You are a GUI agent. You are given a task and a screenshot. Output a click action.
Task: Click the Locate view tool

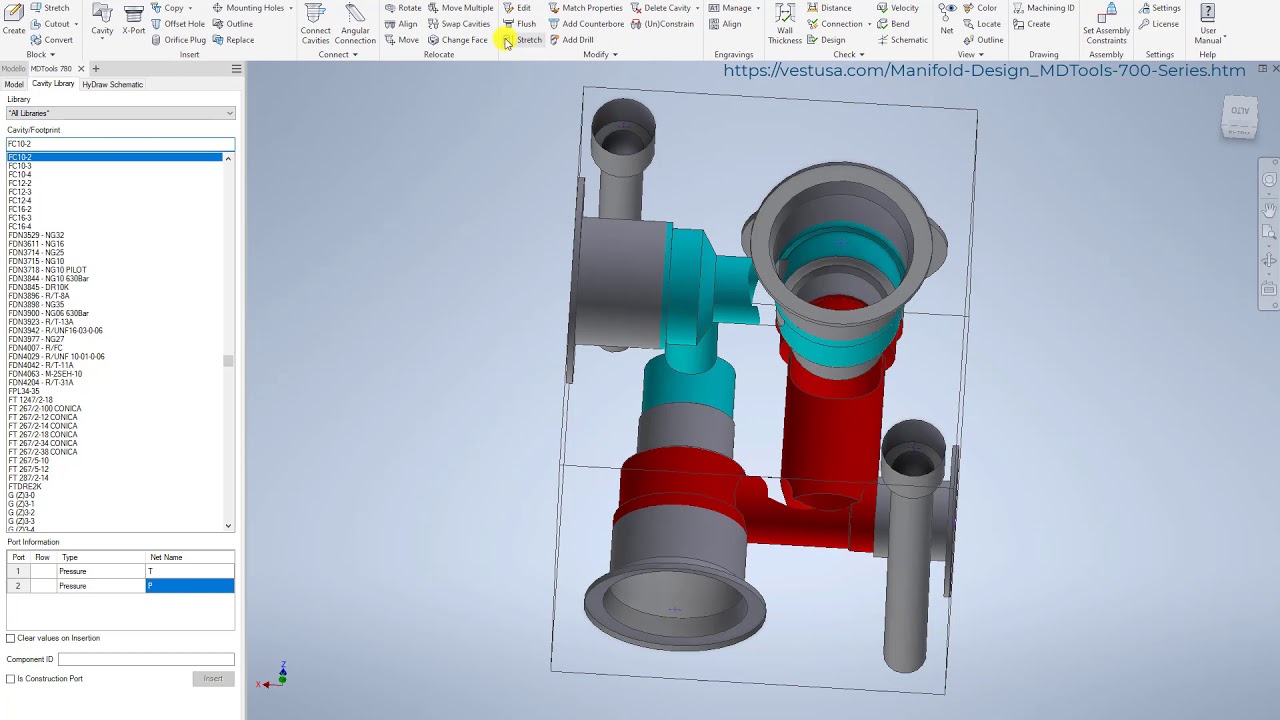(982, 24)
